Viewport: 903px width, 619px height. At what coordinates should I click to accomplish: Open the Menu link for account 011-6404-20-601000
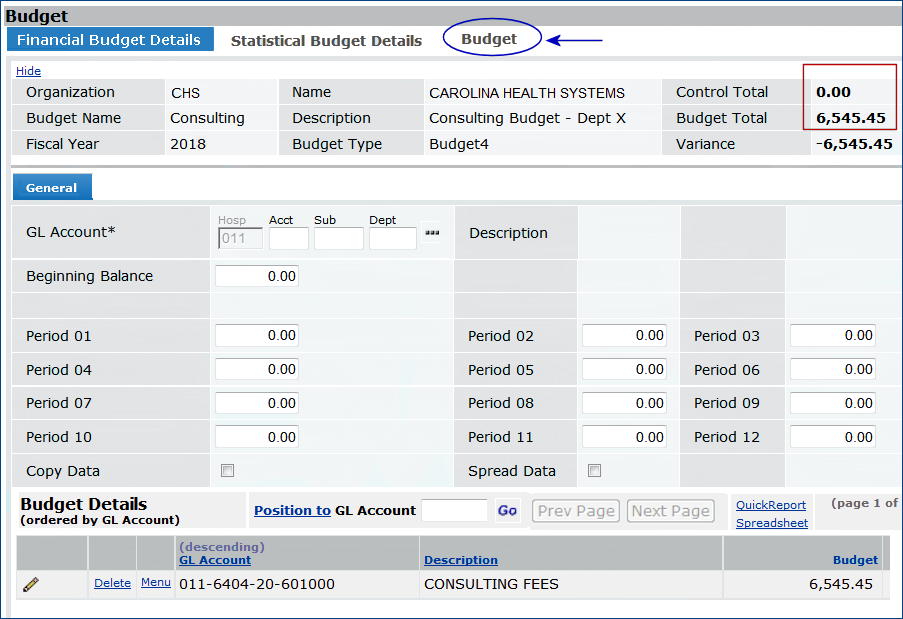(x=155, y=582)
